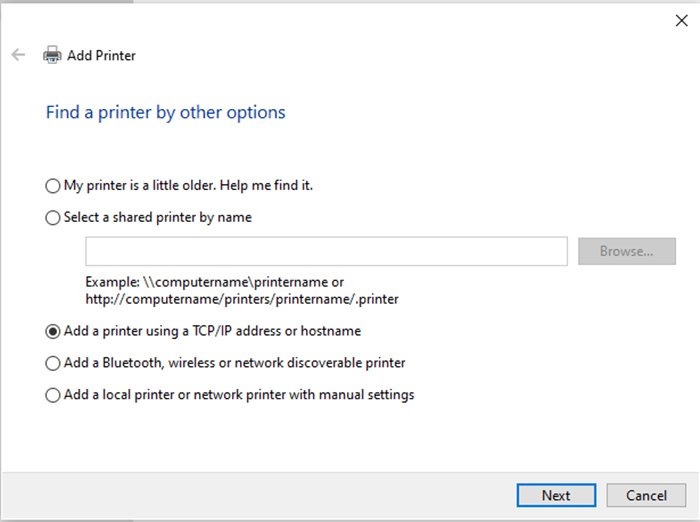The width and height of the screenshot is (700, 522).
Task: Select the TCP/IP address or hostname radio button
Action: [x=53, y=331]
